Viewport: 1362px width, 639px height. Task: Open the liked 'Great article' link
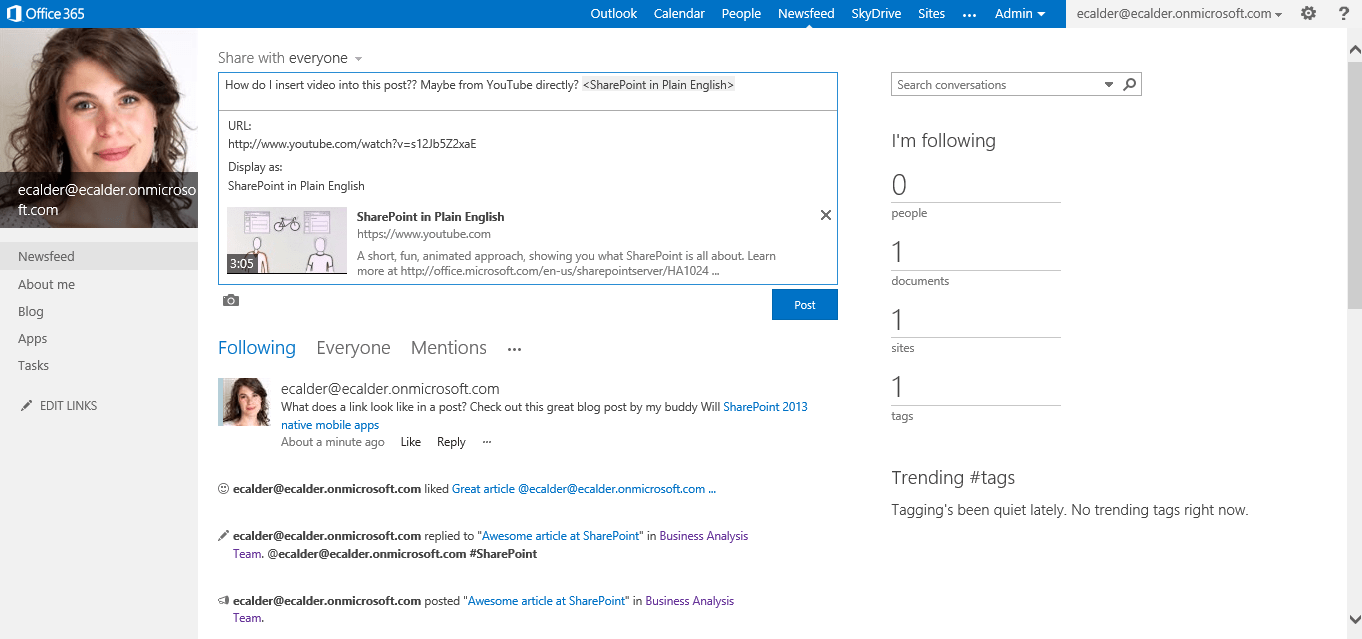[x=584, y=489]
